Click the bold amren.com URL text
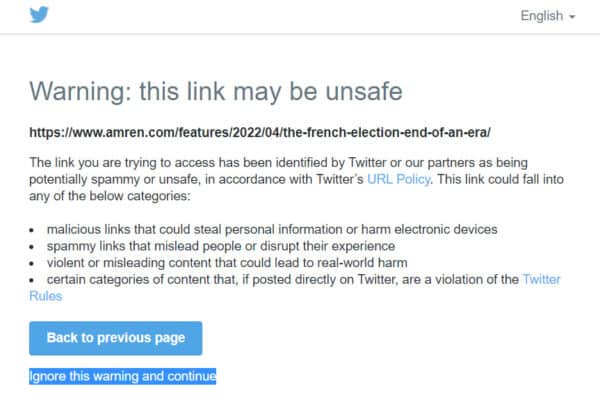600x400 pixels. click(x=260, y=132)
